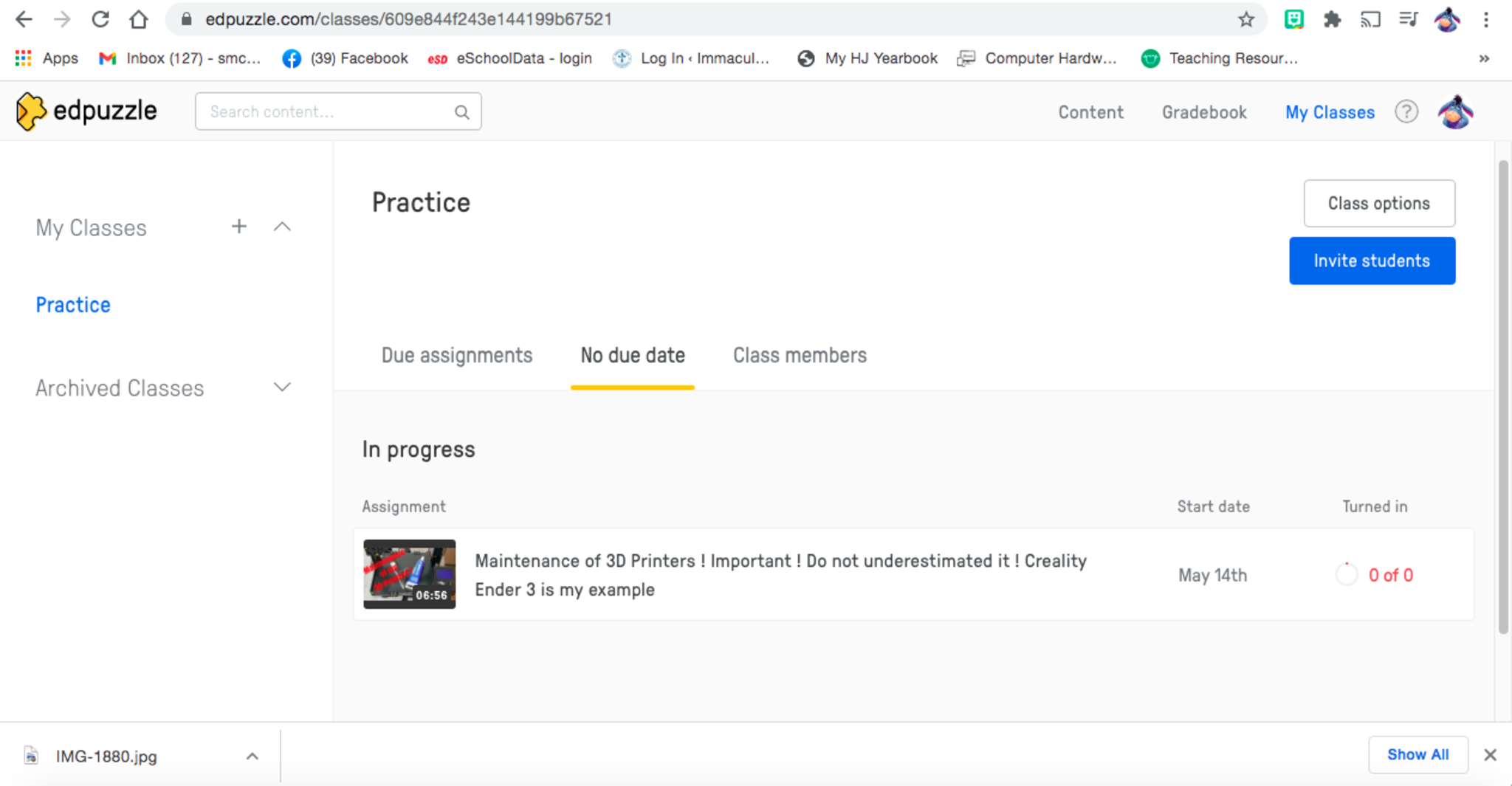Click the search magnifier icon
The image size is (1512, 786).
click(462, 112)
